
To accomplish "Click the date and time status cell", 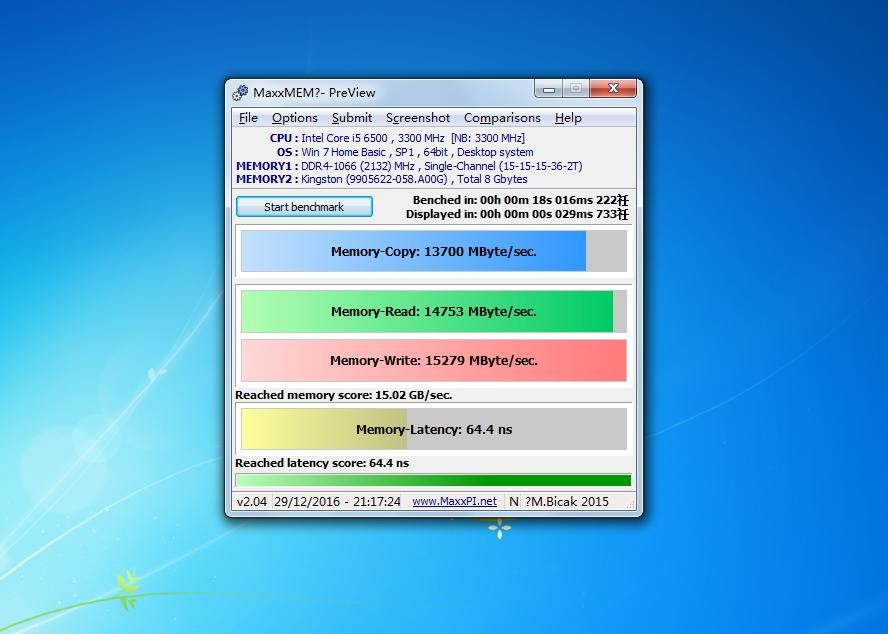I will click(x=337, y=502).
